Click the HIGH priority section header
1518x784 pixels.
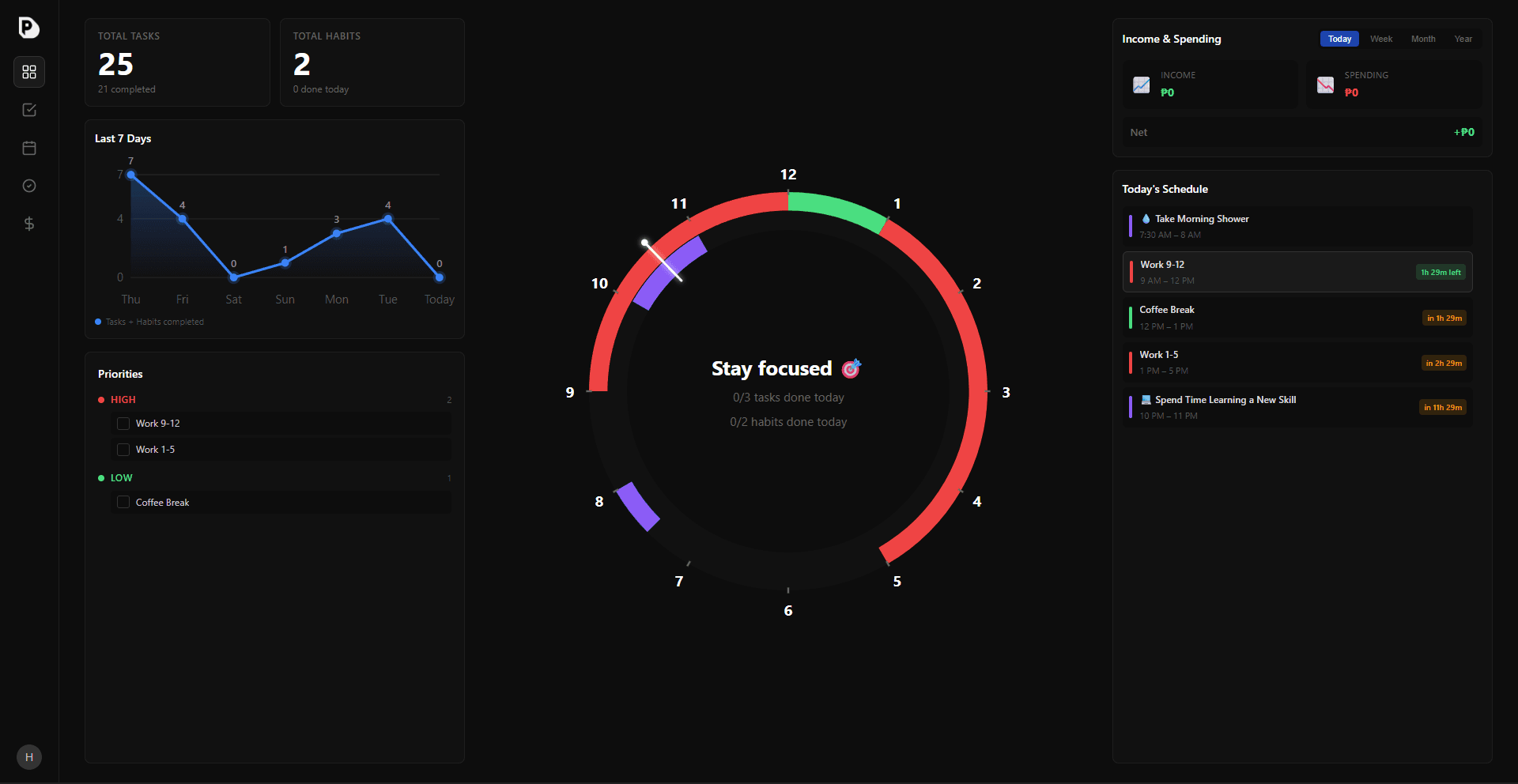tap(123, 399)
